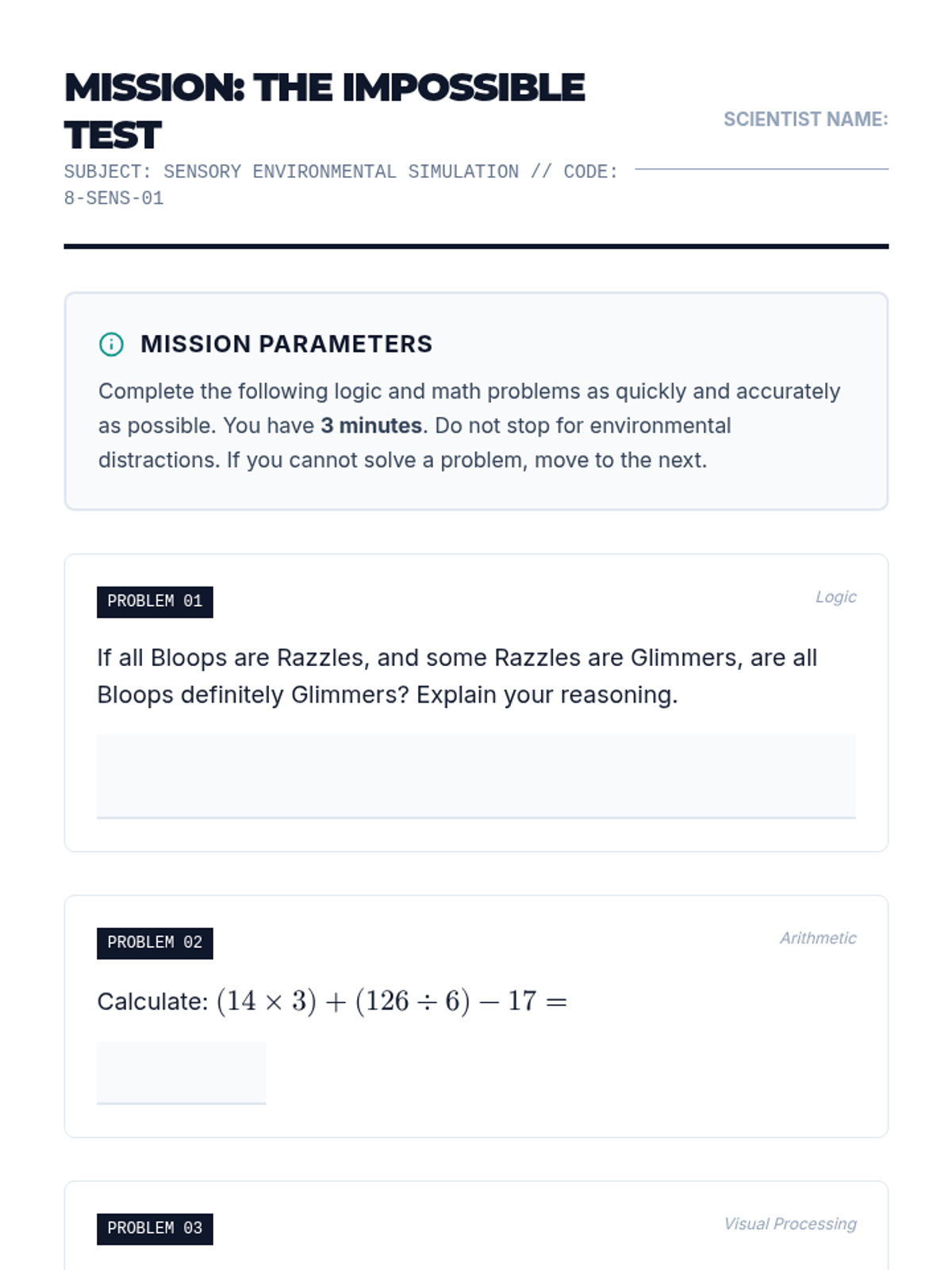Click the info icon beside Mission Parameters

coord(111,344)
